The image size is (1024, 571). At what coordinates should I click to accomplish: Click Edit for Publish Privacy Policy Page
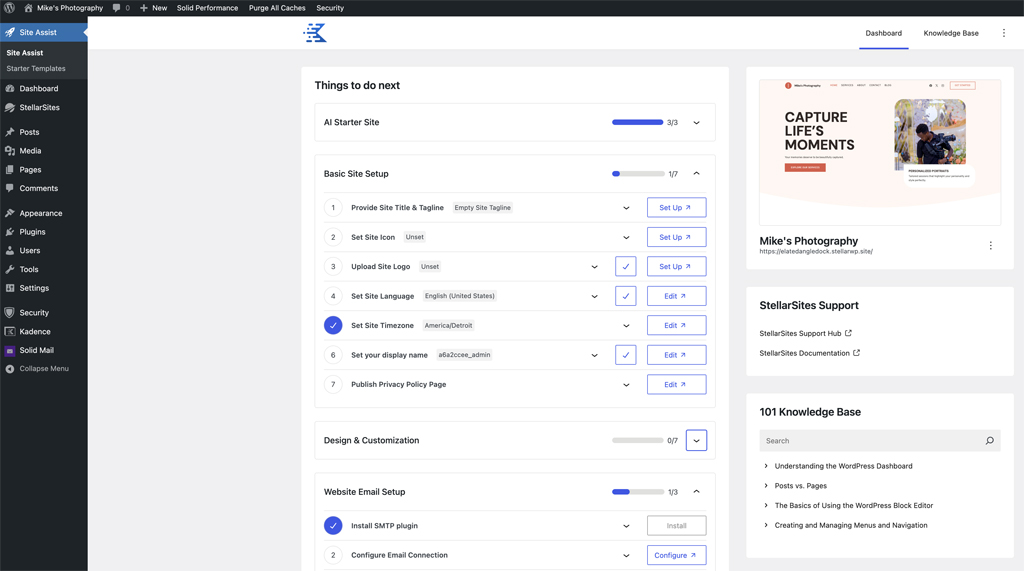[x=677, y=385]
